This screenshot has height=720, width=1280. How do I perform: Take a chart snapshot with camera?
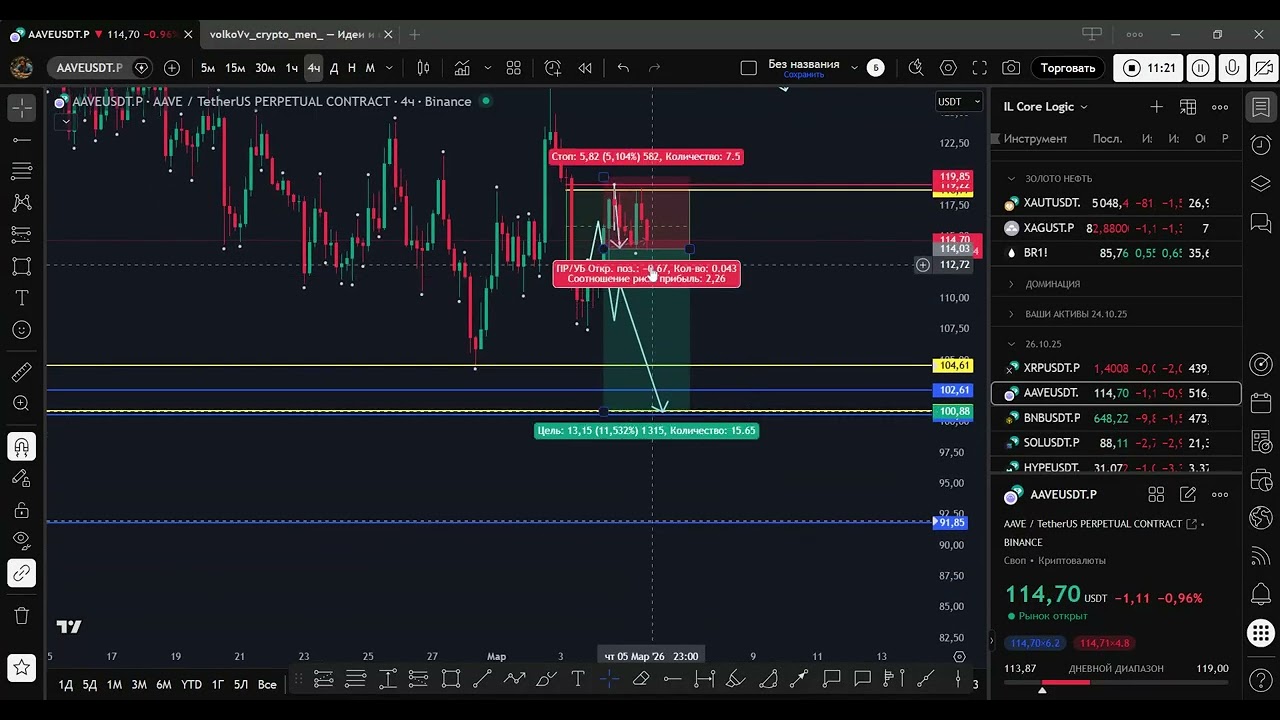[x=1011, y=68]
